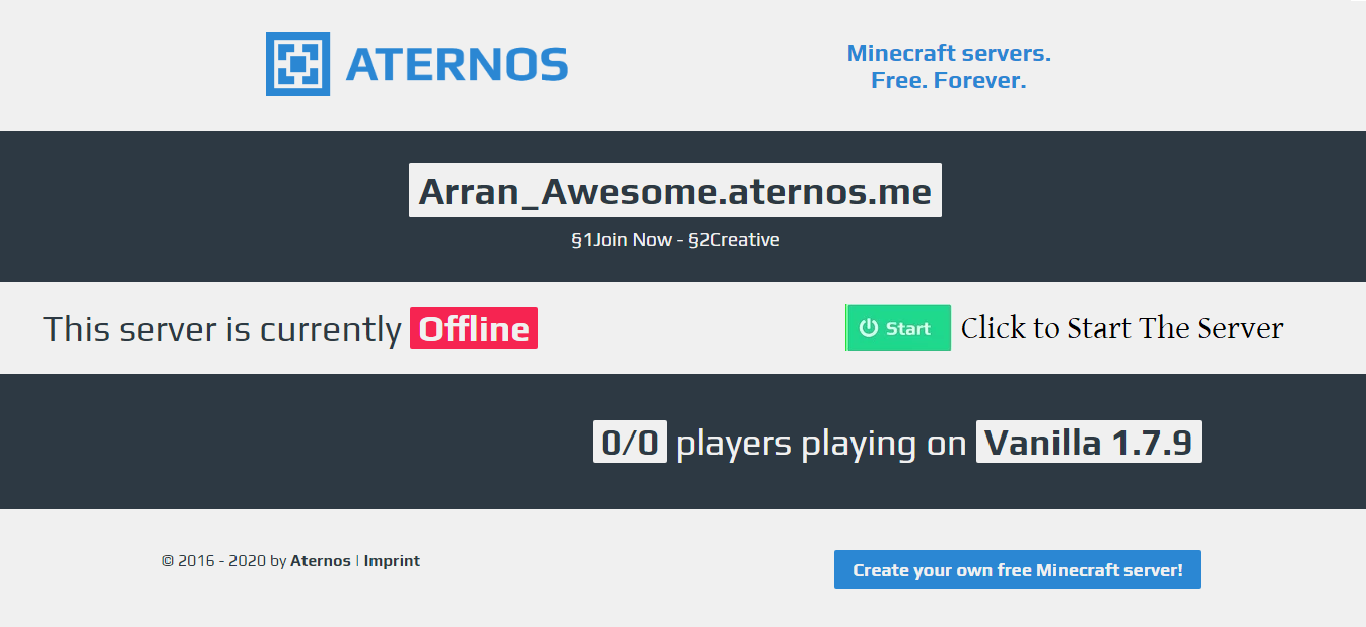Click the green Start server button

tap(898, 328)
